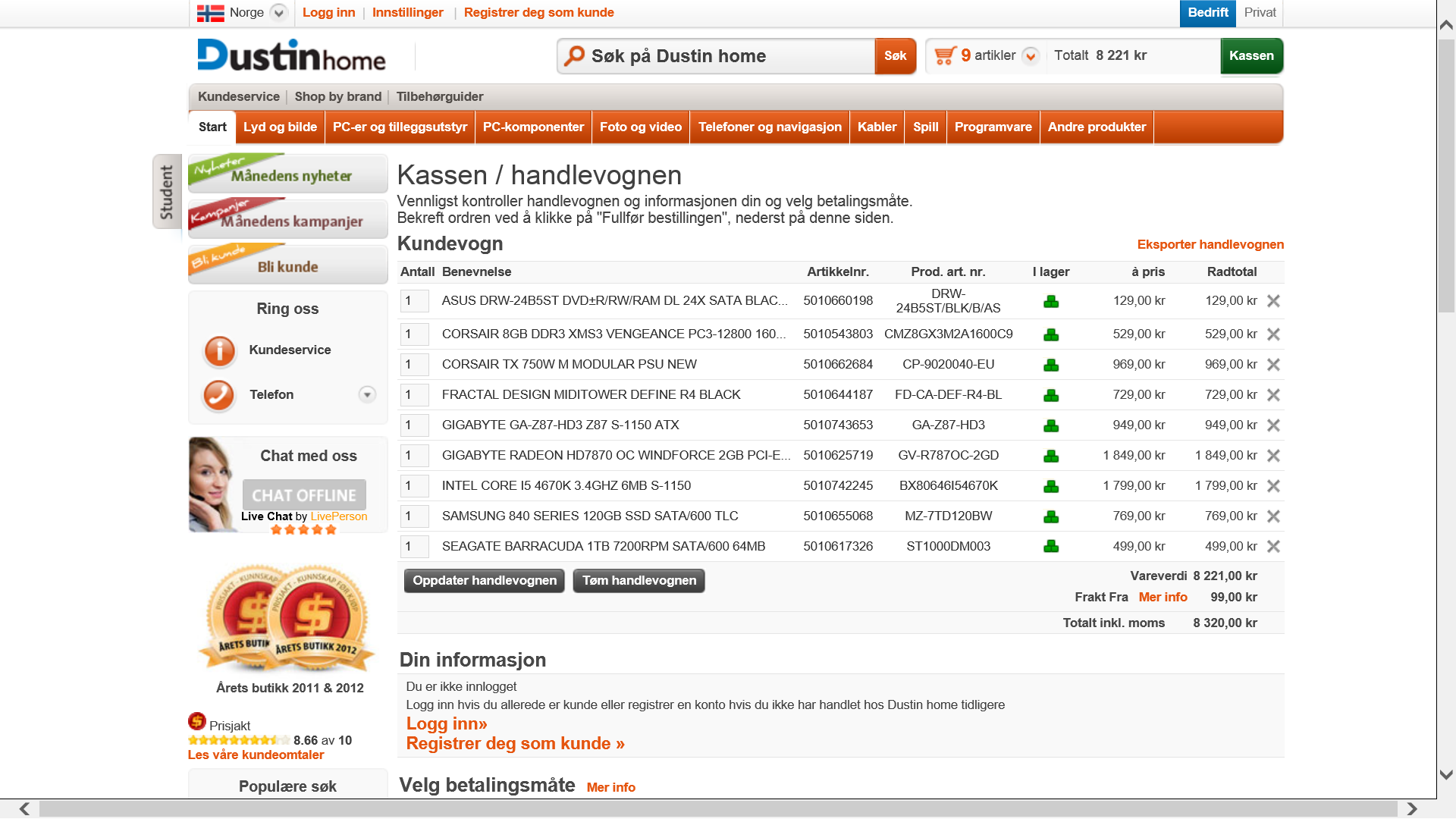1456x819 pixels.
Task: Remove the ASUS DRW-24B5ST row with X icon
Action: [x=1273, y=301]
